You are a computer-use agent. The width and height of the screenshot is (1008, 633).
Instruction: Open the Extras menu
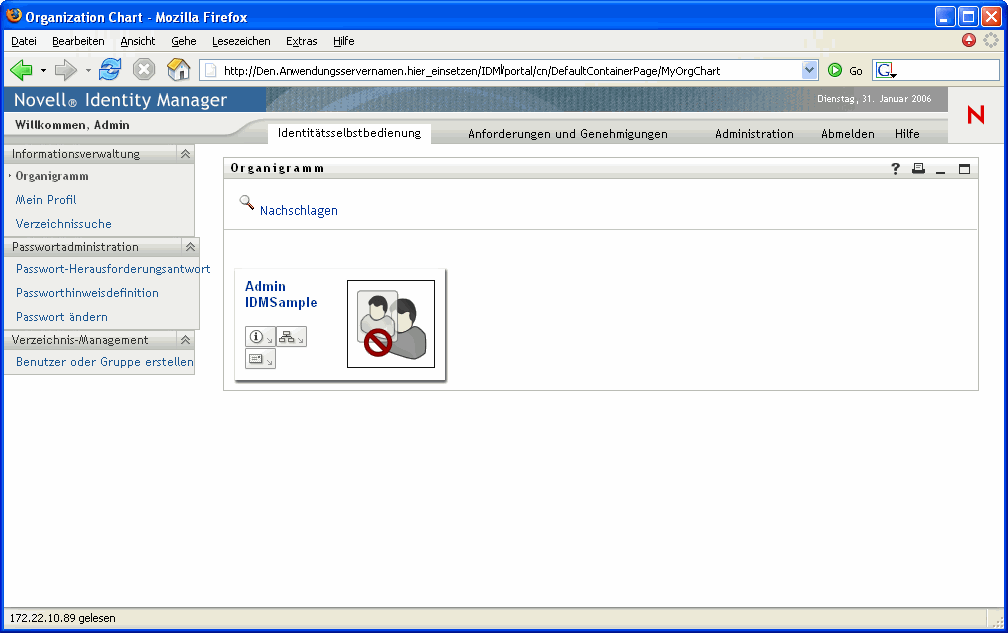pos(302,41)
